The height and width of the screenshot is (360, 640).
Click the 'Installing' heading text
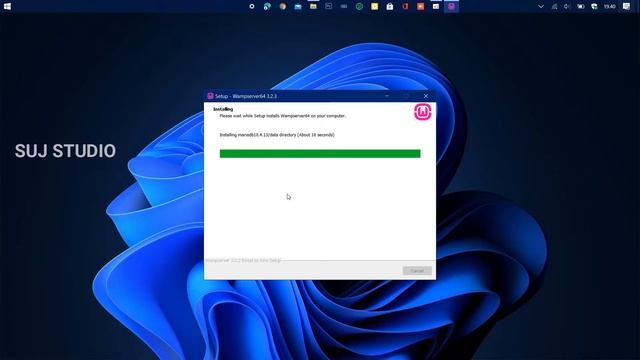[223, 109]
